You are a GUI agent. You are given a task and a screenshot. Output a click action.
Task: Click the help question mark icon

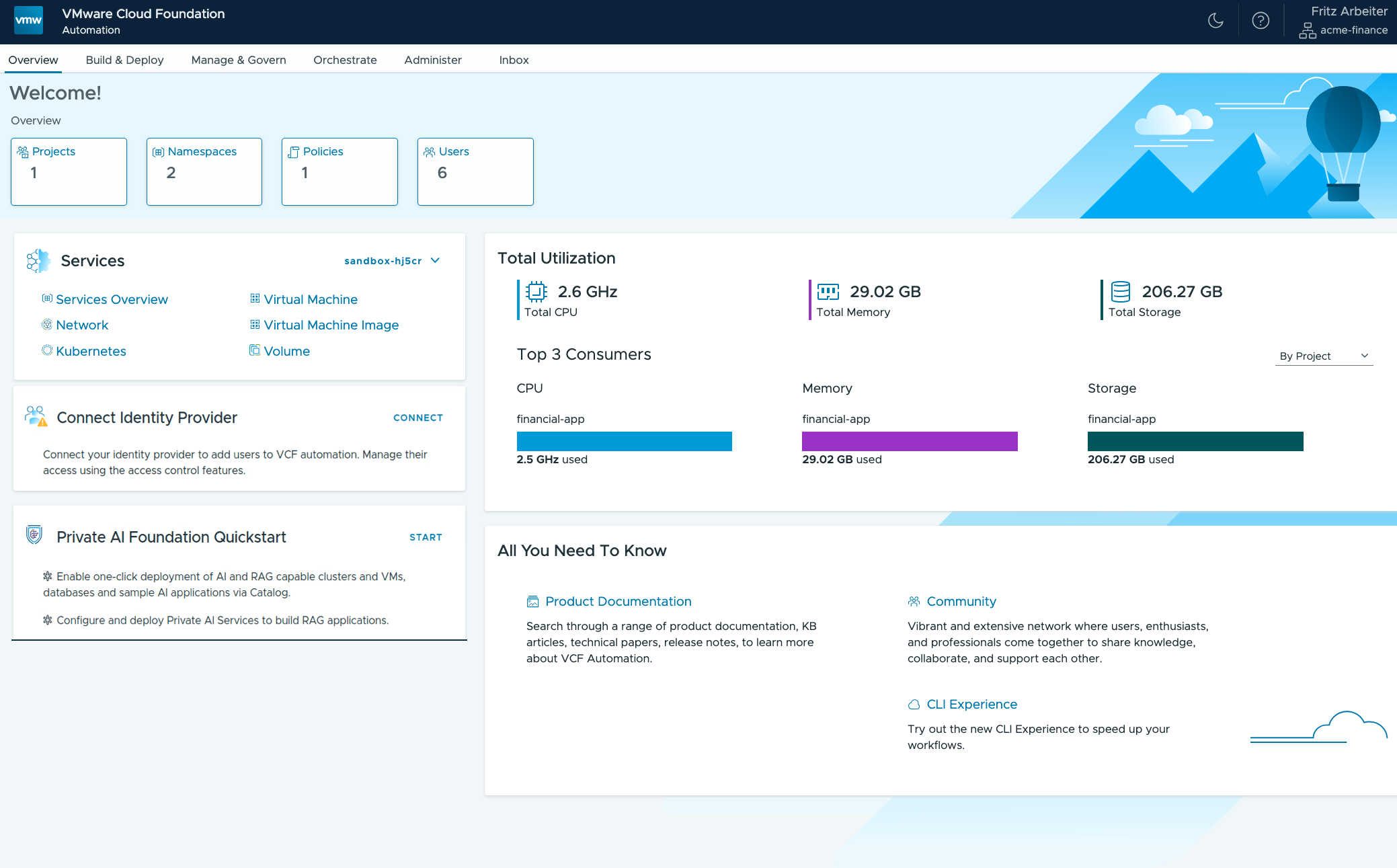click(1261, 20)
